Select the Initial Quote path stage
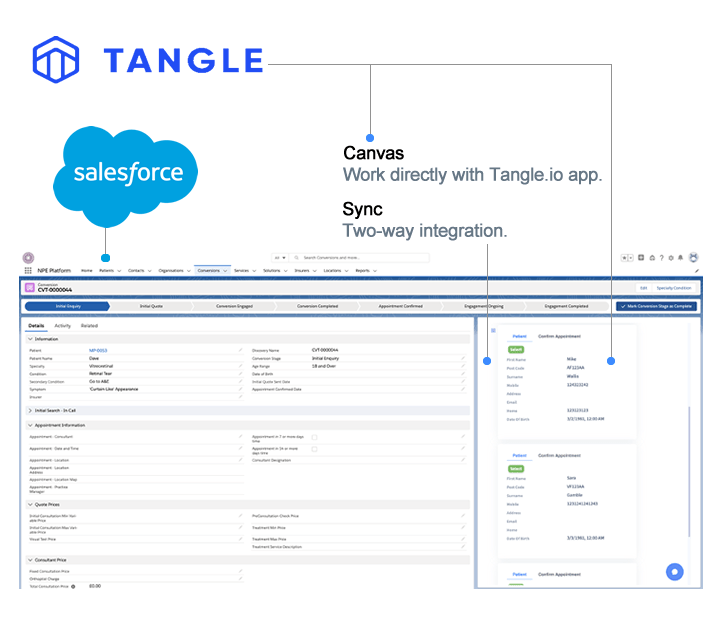Viewport: 722px width, 630px height. click(151, 306)
